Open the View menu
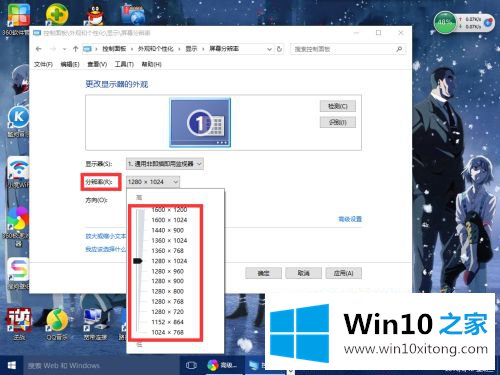The width and height of the screenshot is (500, 375). tap(97, 64)
